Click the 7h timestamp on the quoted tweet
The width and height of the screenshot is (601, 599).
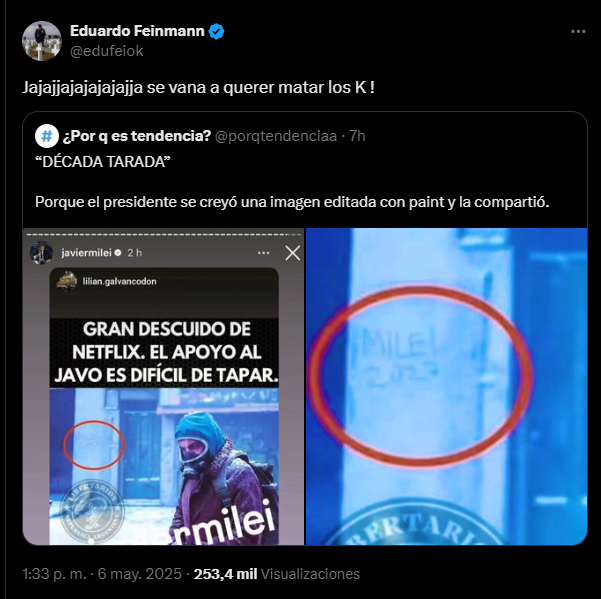(357, 136)
